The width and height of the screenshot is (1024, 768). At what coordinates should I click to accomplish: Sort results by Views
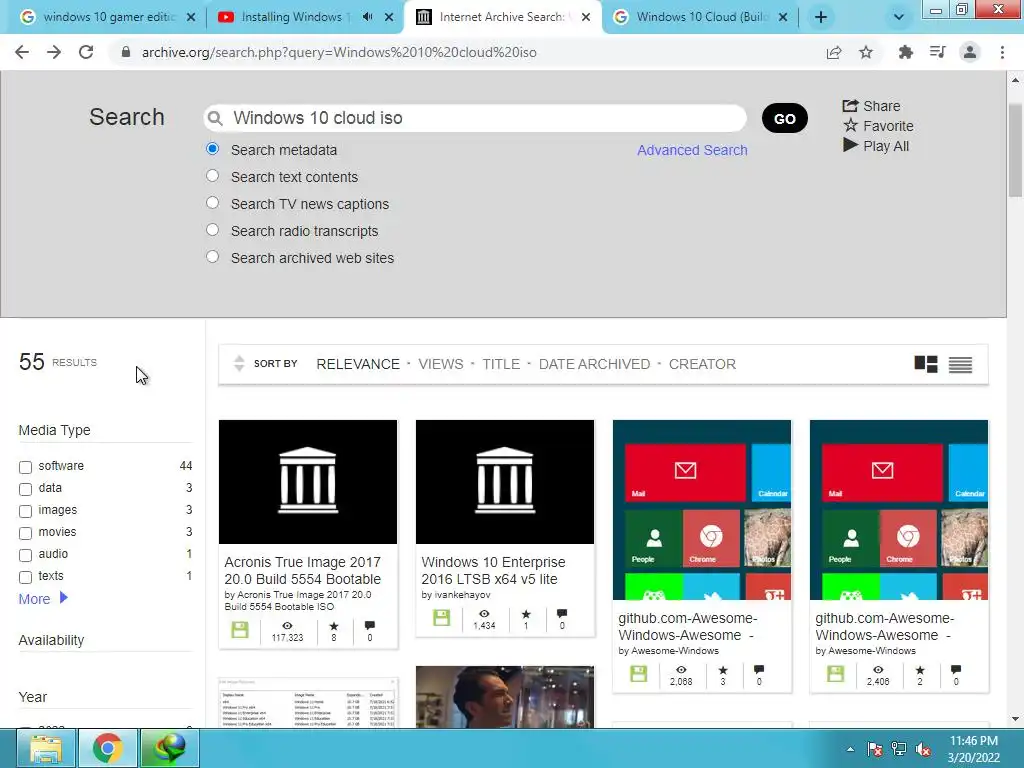coord(441,364)
